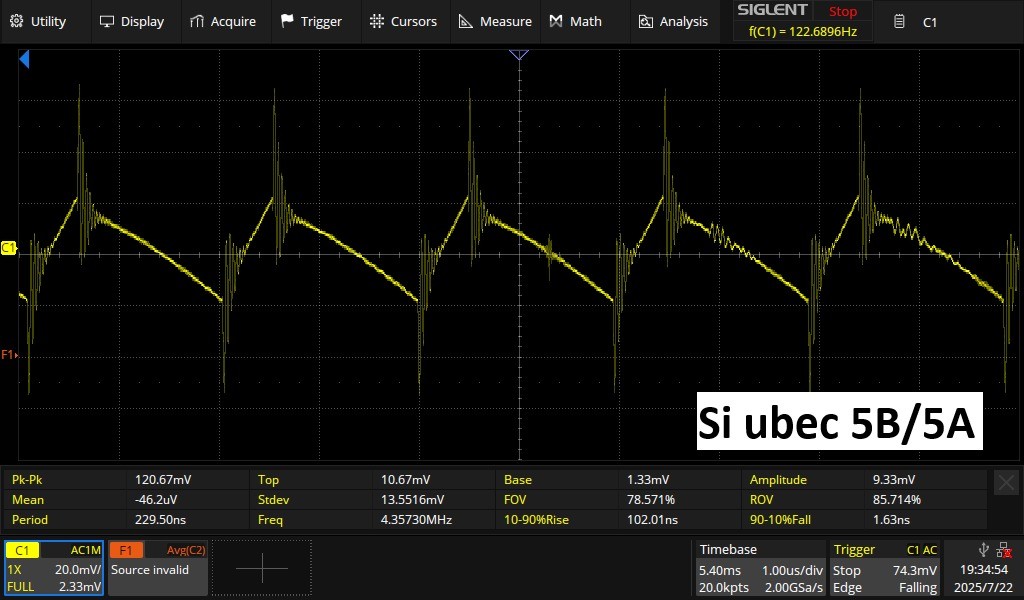Click the 10-90%Rise measurement label

click(x=536, y=520)
